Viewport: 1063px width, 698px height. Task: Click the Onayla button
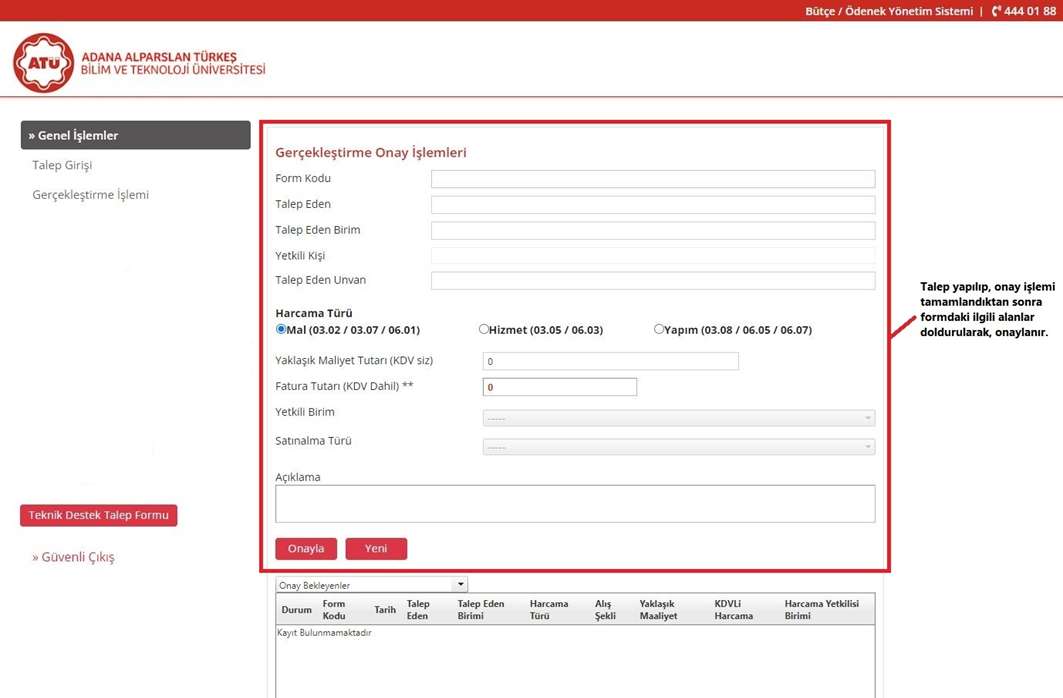coord(306,549)
